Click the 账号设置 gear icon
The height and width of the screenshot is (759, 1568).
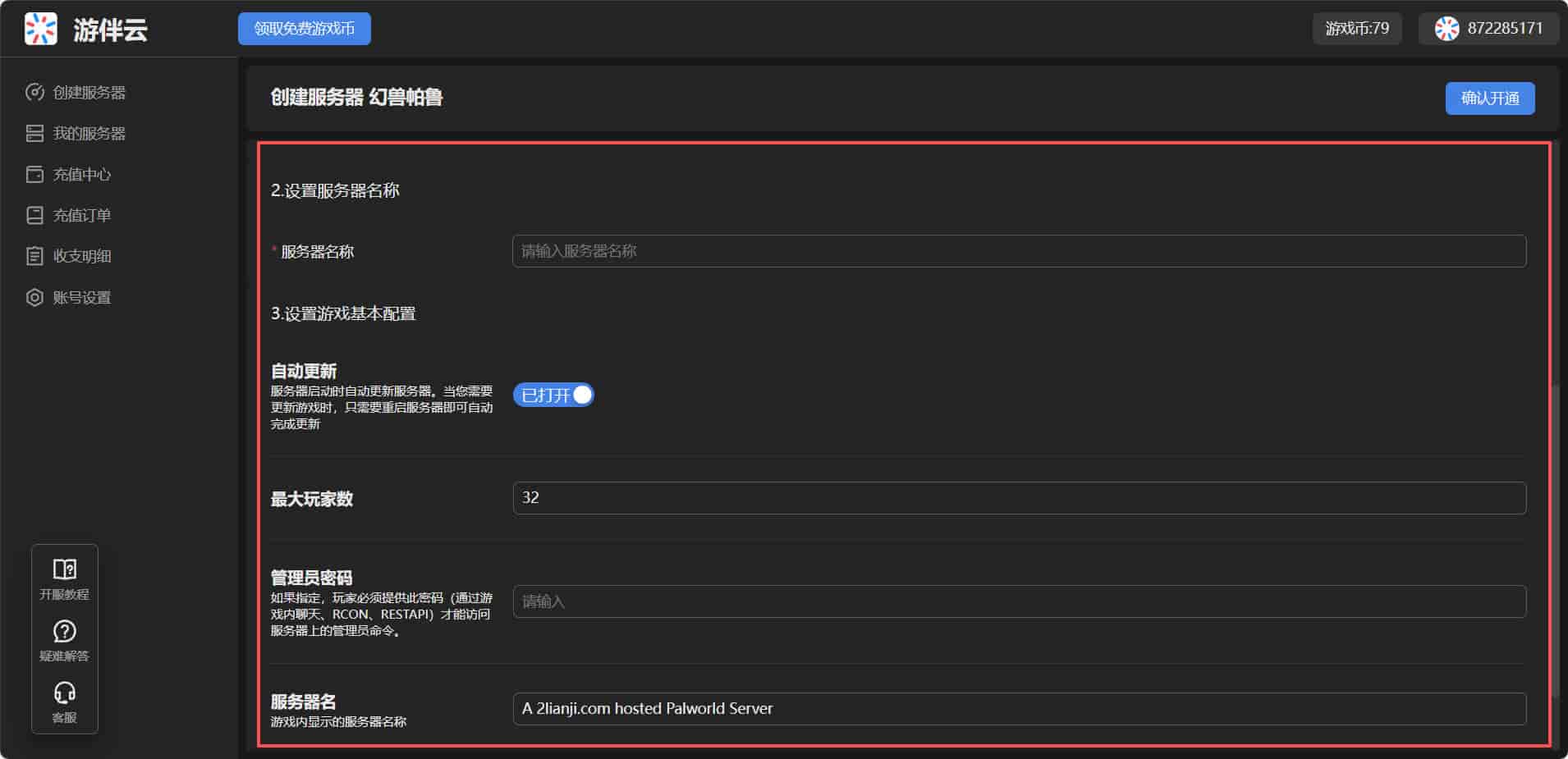(x=34, y=297)
